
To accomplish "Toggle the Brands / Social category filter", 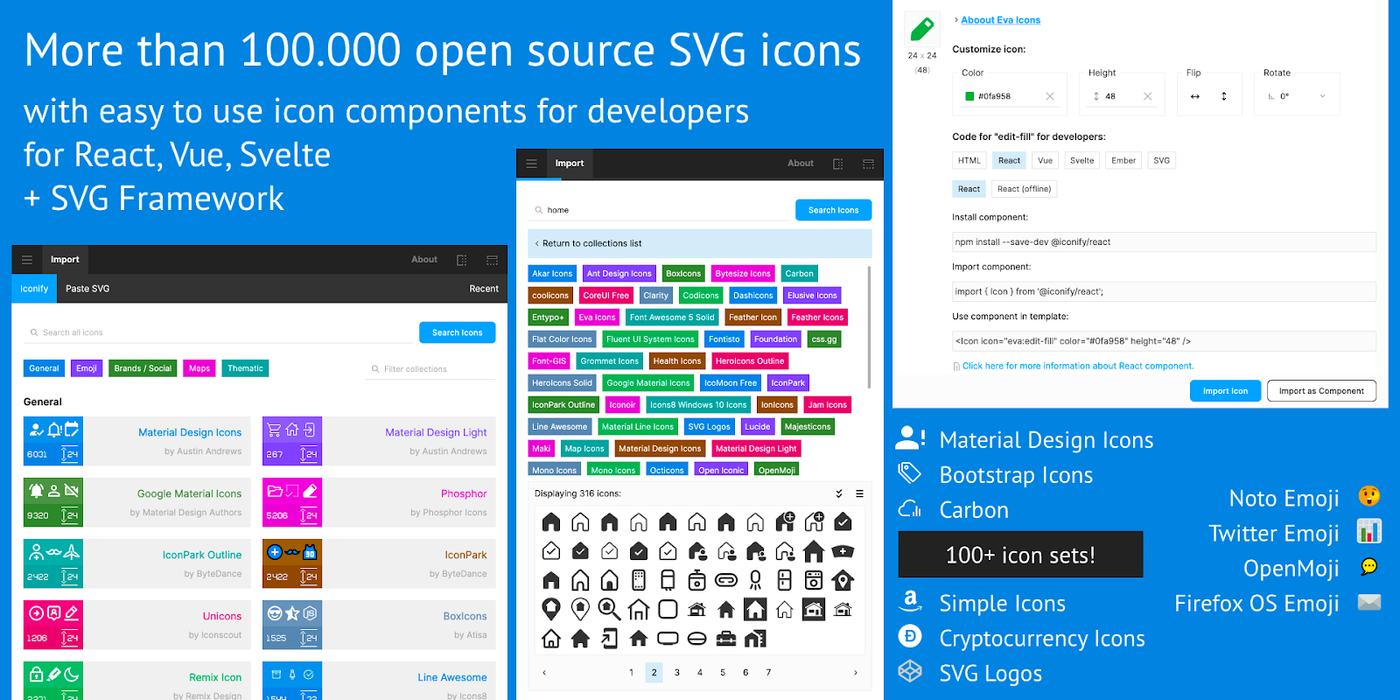I will coord(143,368).
